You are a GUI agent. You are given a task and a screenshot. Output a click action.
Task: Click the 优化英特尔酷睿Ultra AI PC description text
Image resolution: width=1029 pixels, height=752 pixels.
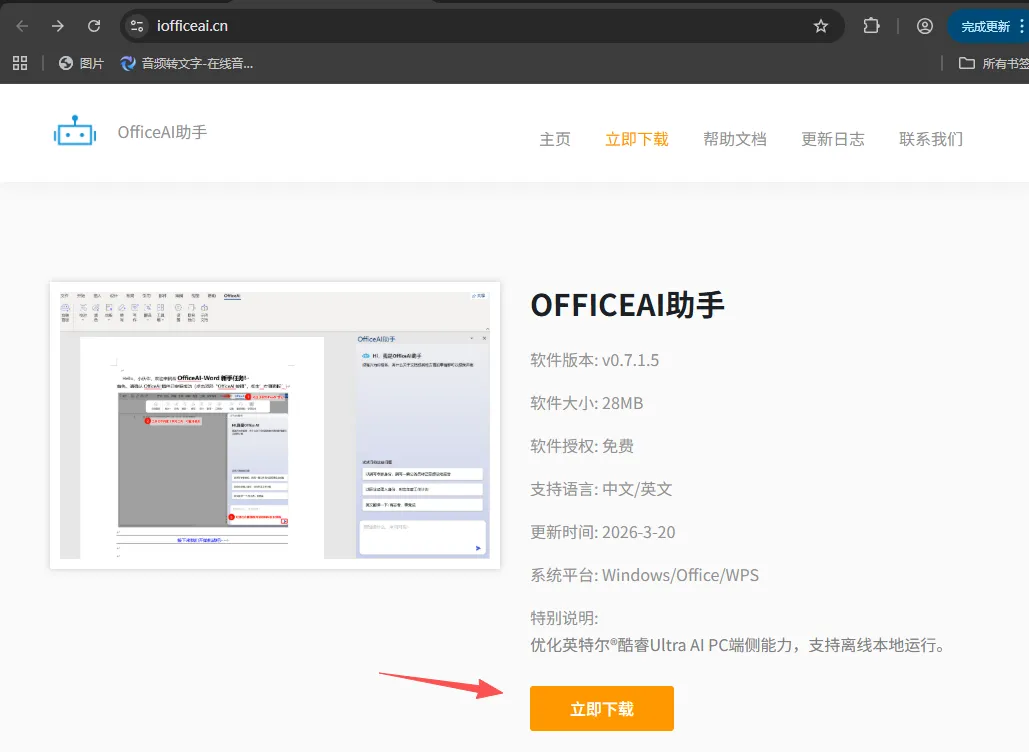click(x=740, y=646)
